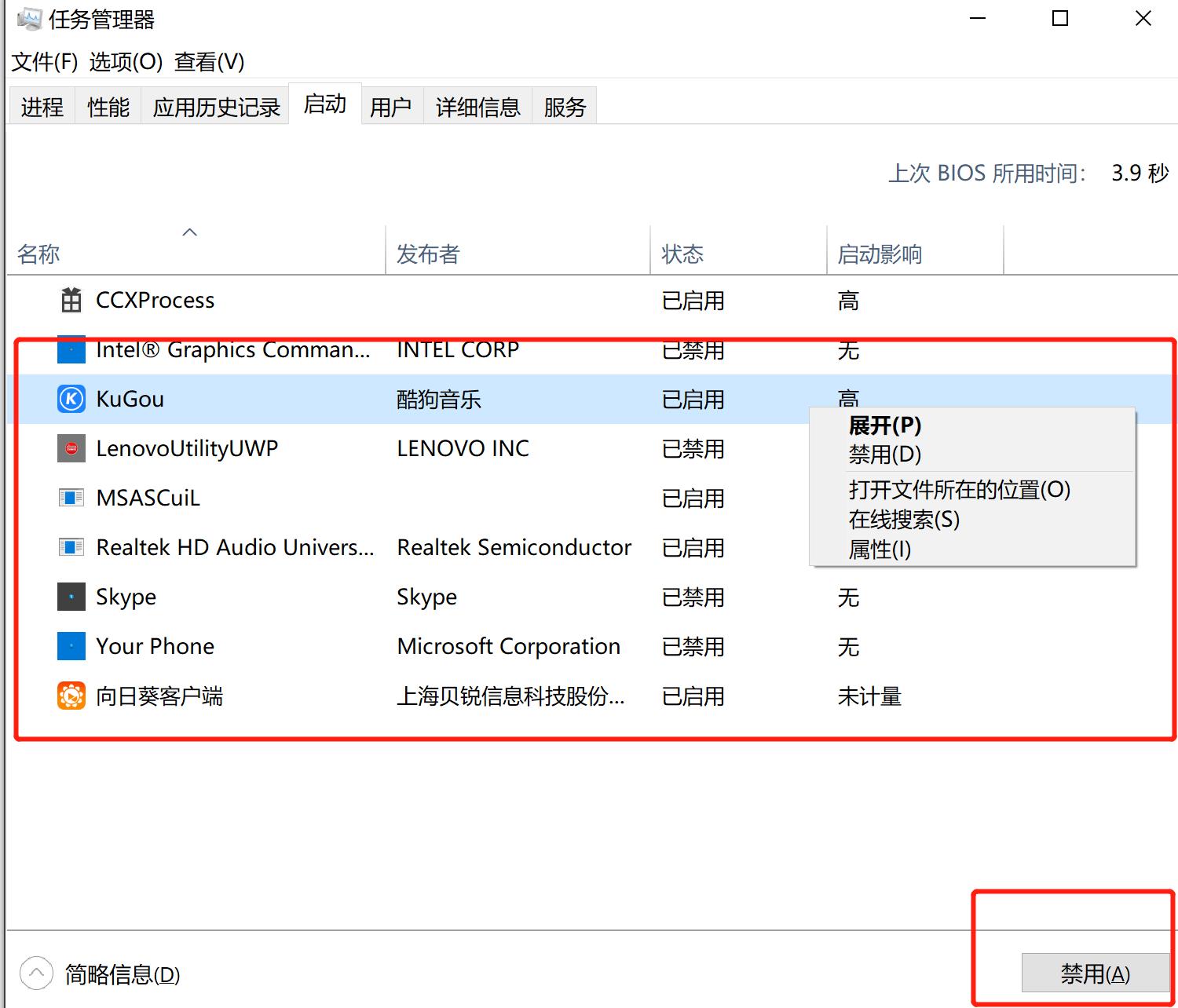Click the Intel Graphics Command blue icon
The height and width of the screenshot is (1008, 1178).
(x=71, y=350)
